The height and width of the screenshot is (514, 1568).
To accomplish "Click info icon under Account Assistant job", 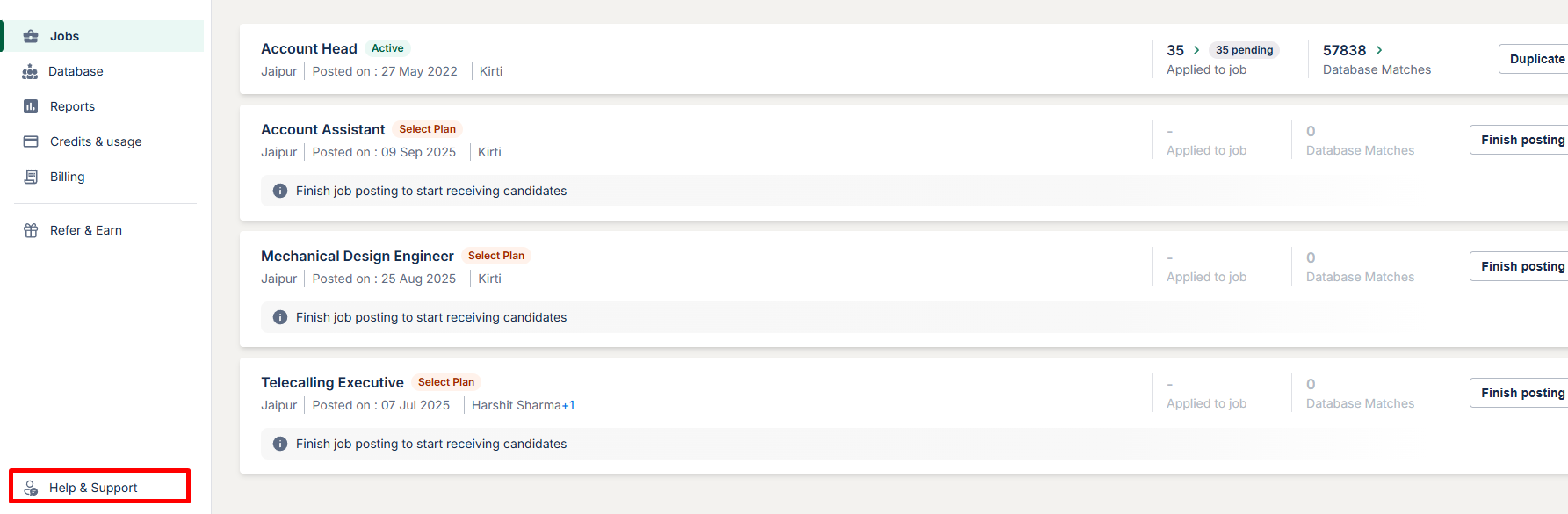I will [280, 191].
